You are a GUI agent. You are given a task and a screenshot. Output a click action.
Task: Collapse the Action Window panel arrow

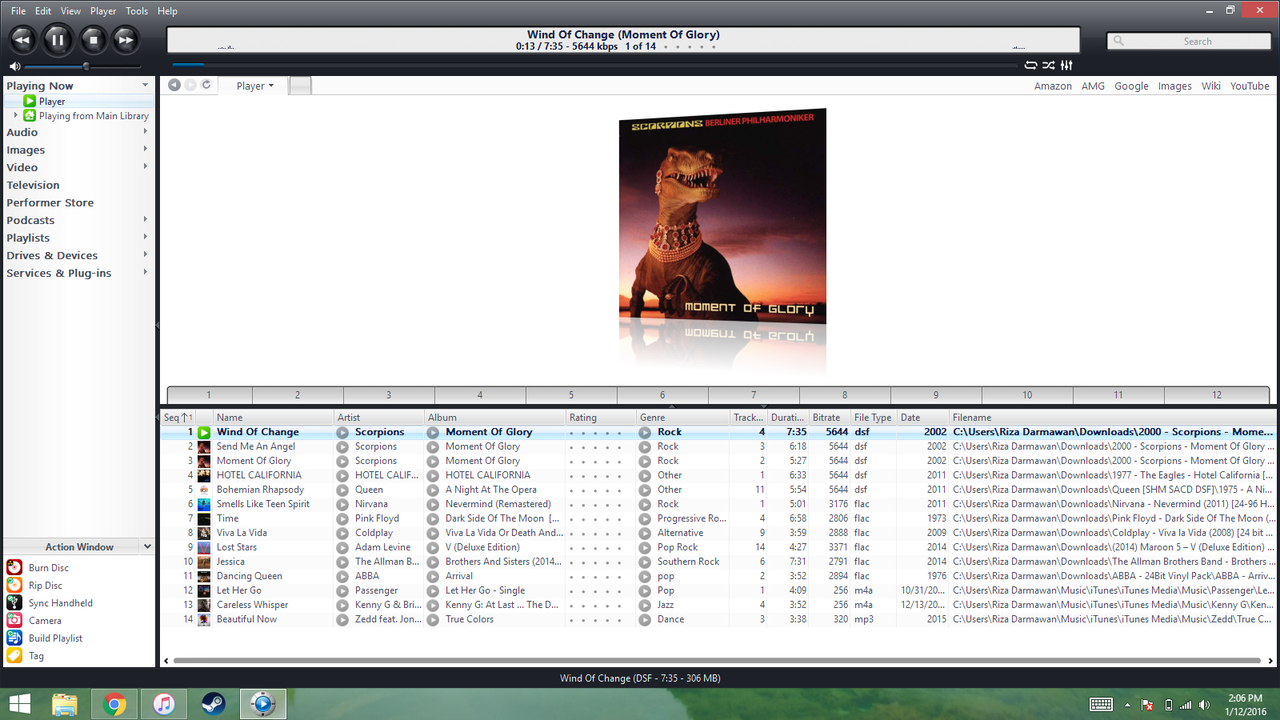147,547
